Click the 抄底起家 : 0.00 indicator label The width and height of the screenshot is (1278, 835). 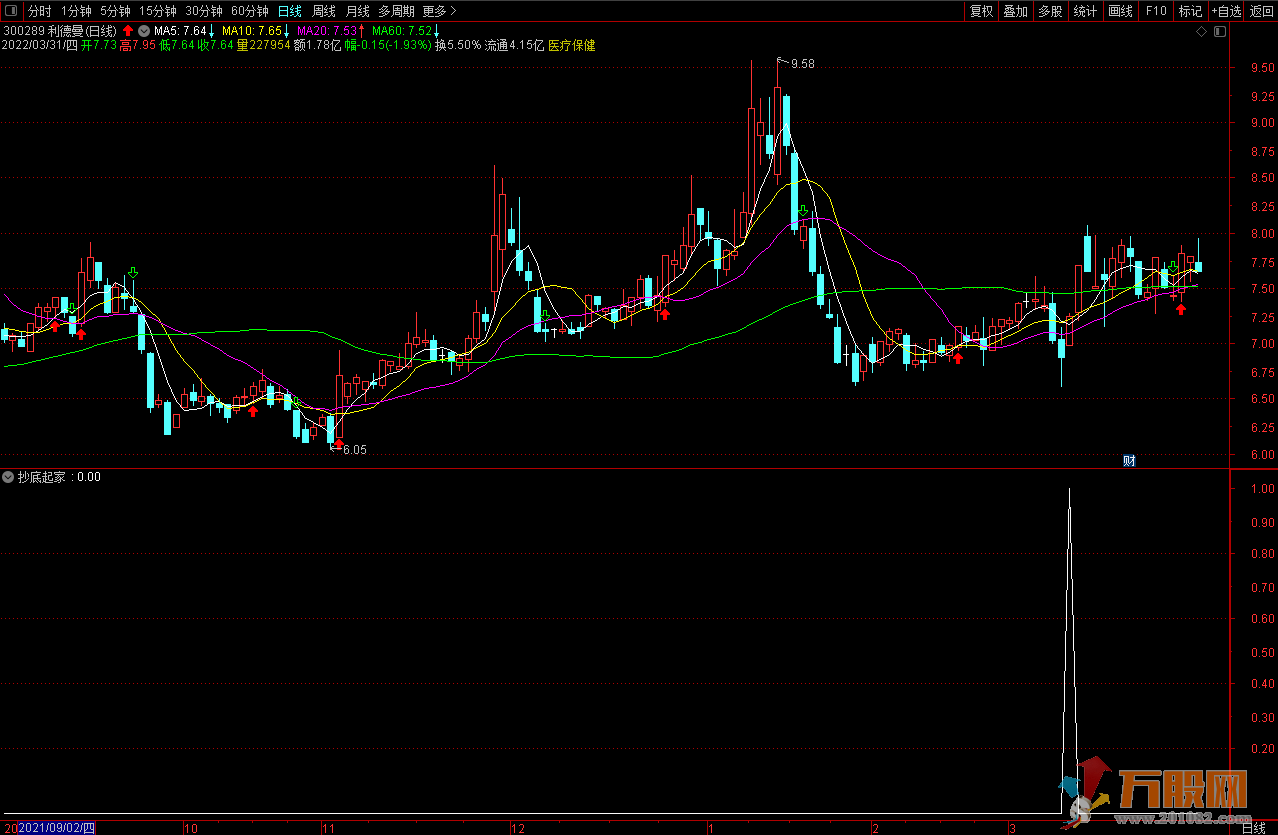tap(59, 477)
